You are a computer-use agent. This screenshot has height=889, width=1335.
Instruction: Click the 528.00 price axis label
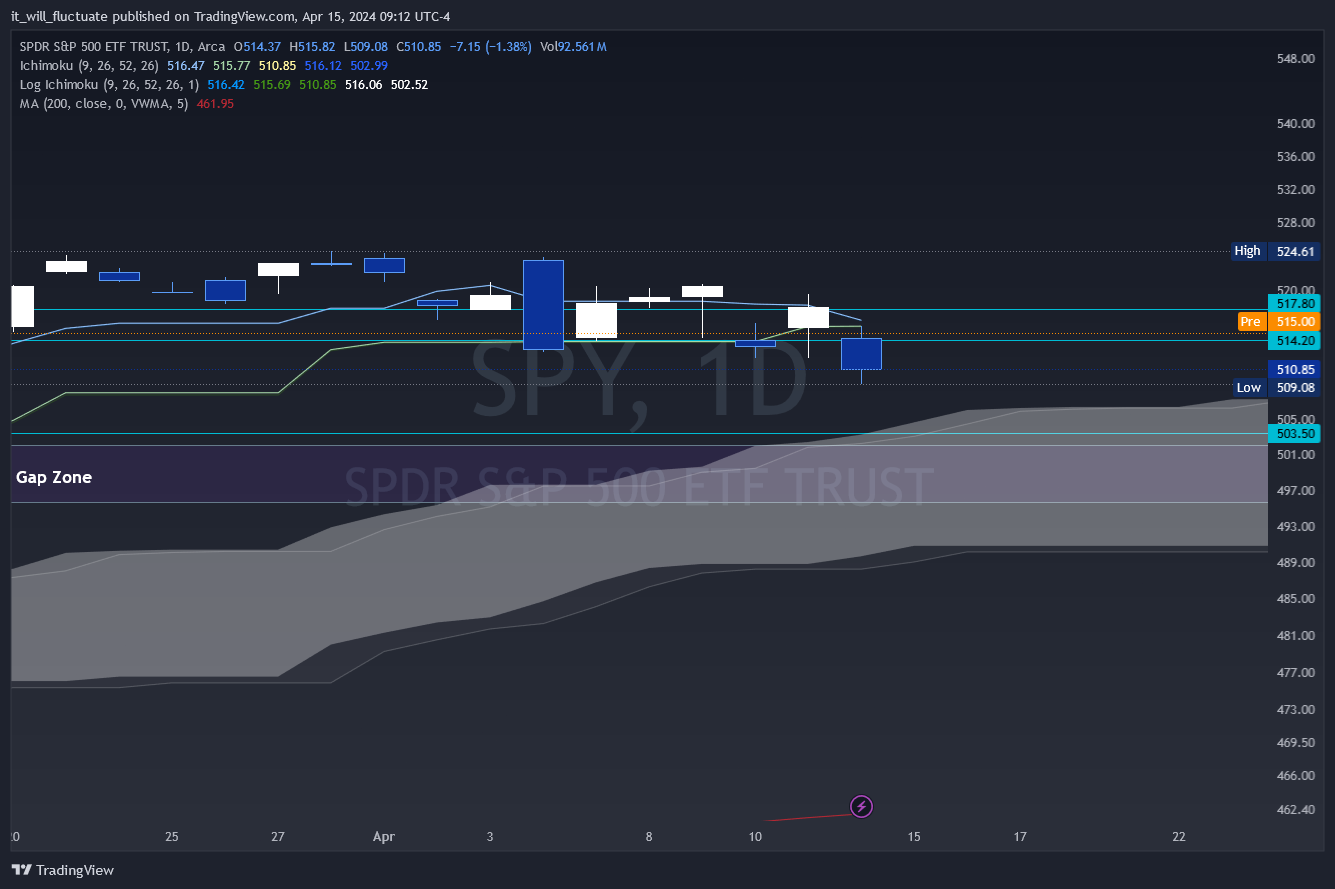[x=1295, y=222]
